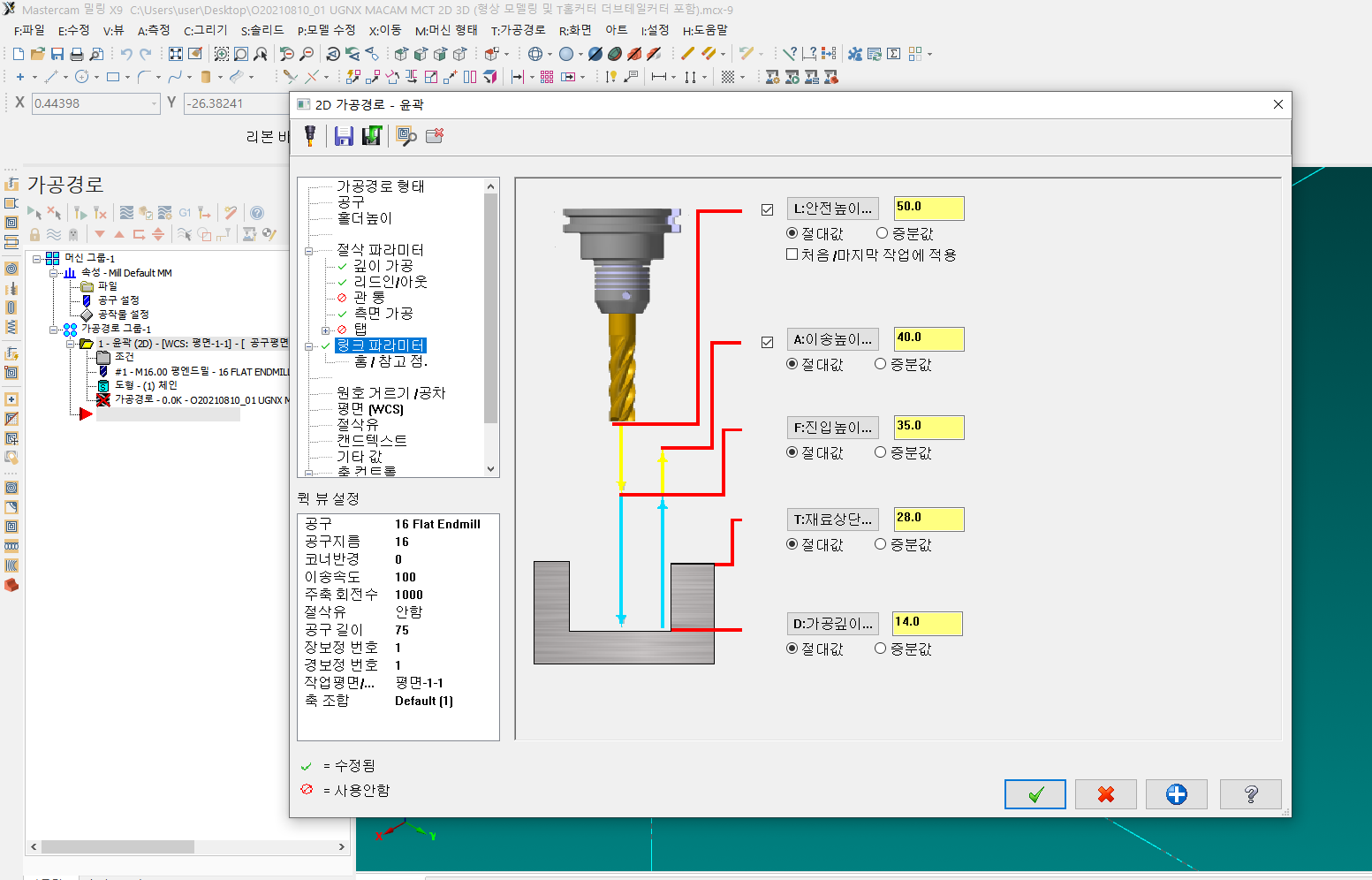Click the save parameters icon in dialog toolbar
Image resolution: width=1372 pixels, height=880 pixels.
pos(345,135)
